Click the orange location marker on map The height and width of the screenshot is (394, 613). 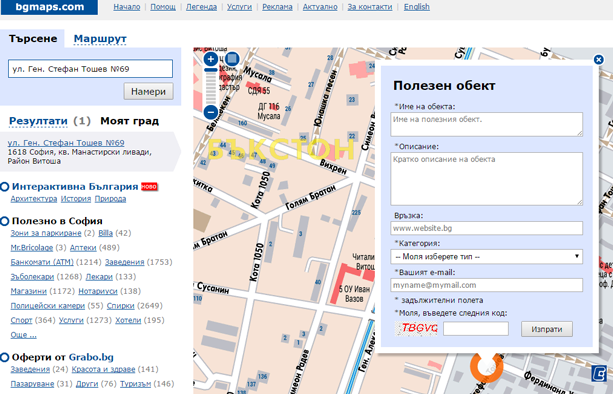click(486, 367)
